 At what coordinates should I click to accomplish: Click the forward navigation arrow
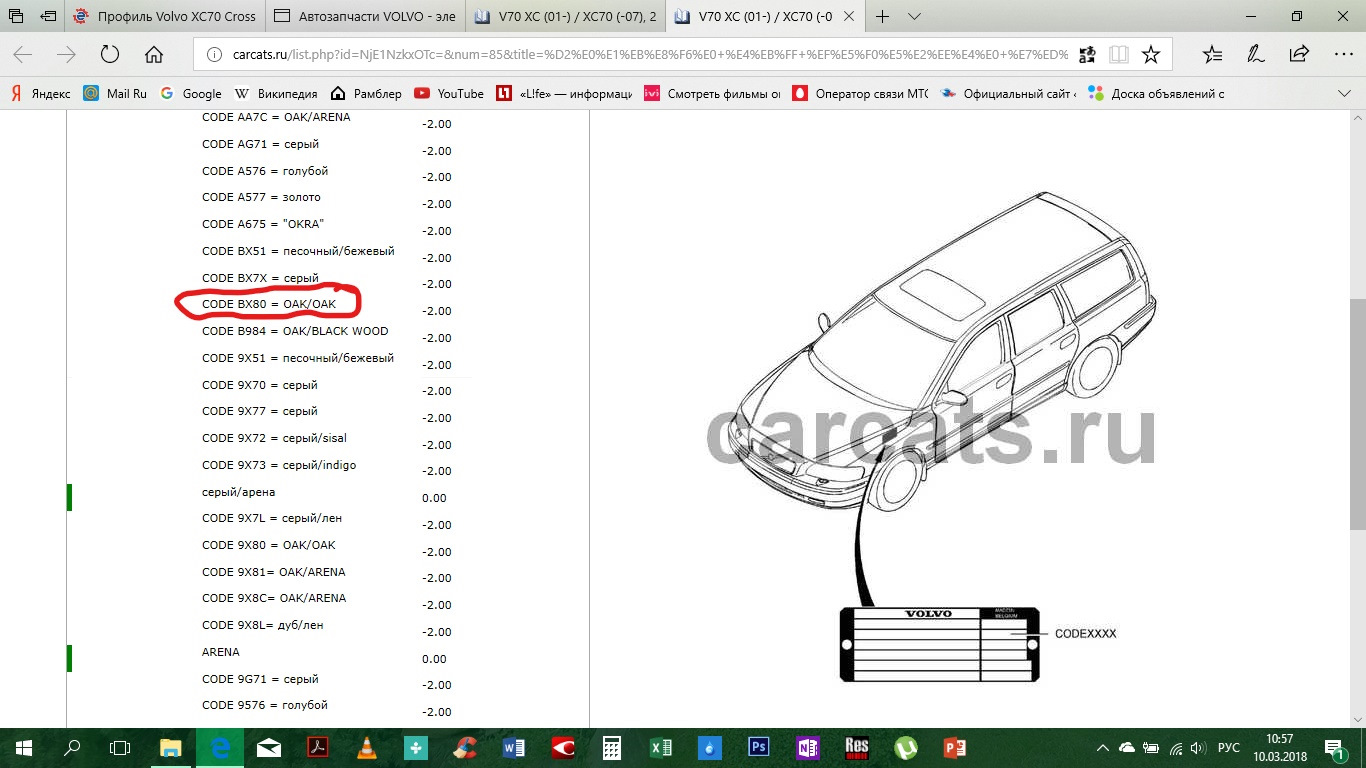tap(66, 55)
